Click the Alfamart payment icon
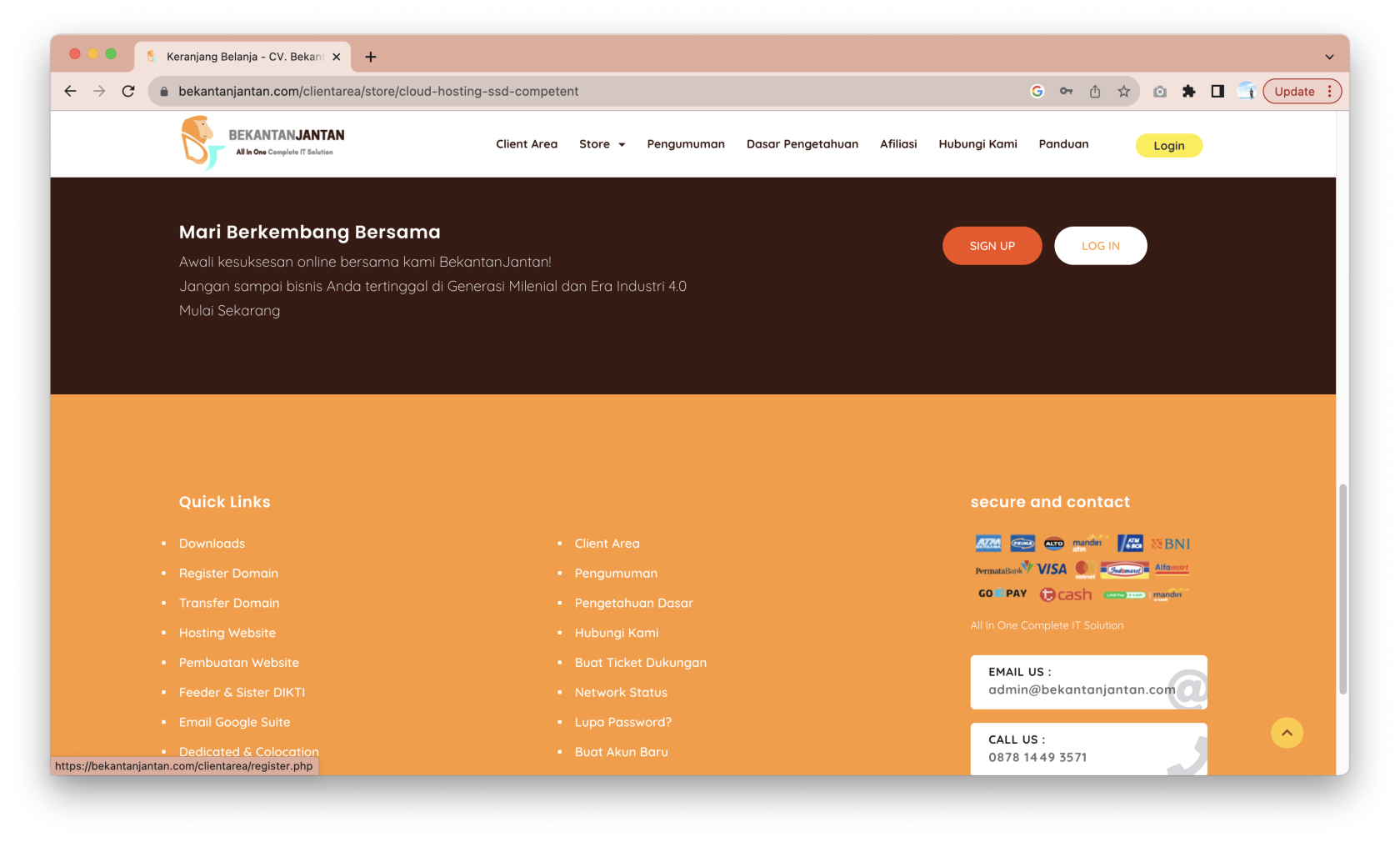 [x=1171, y=569]
